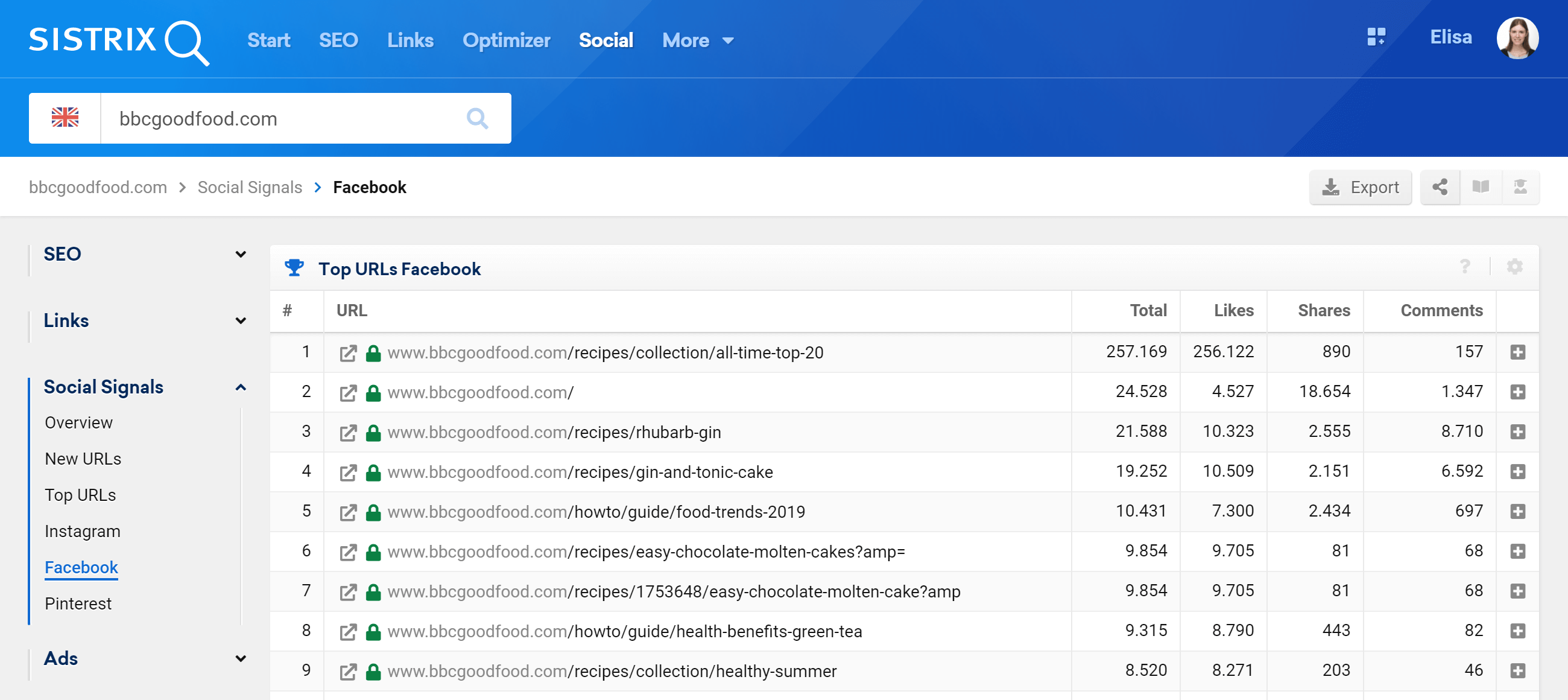Switch to the Links top tab
The height and width of the screenshot is (700, 1568).
[410, 40]
